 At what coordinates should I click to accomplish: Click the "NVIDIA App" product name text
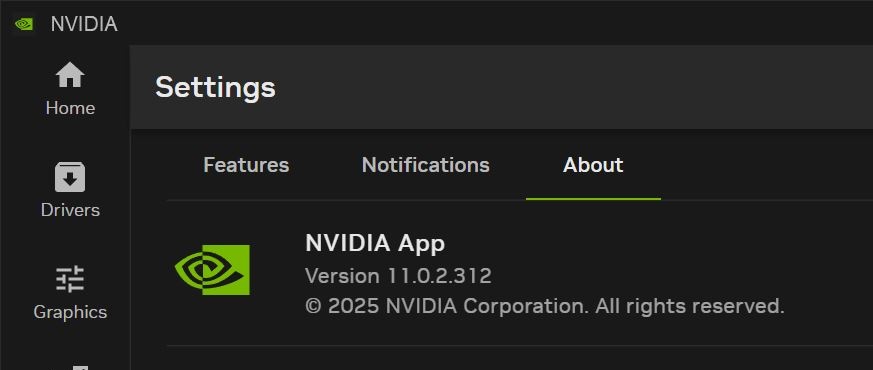pyautogui.click(x=375, y=243)
